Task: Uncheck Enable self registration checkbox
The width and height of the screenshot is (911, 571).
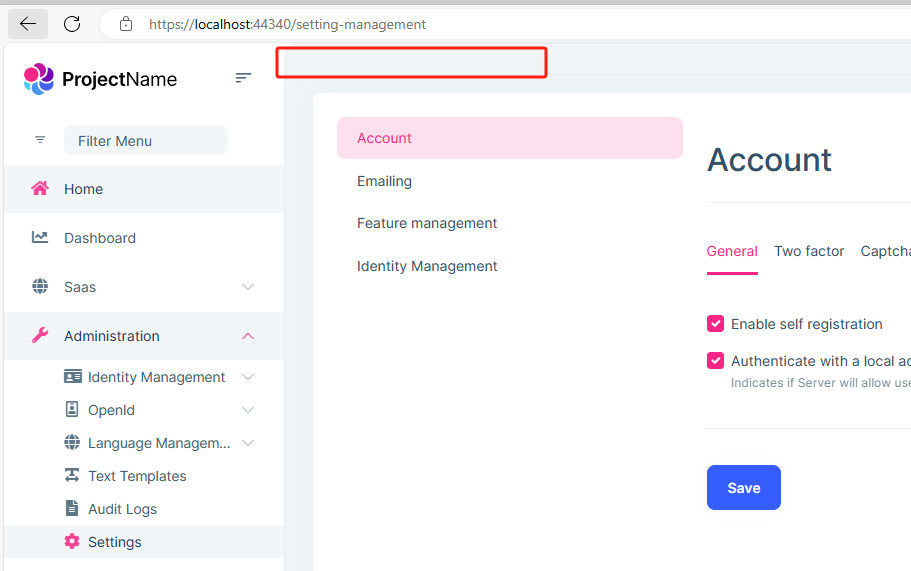Action: [x=715, y=324]
